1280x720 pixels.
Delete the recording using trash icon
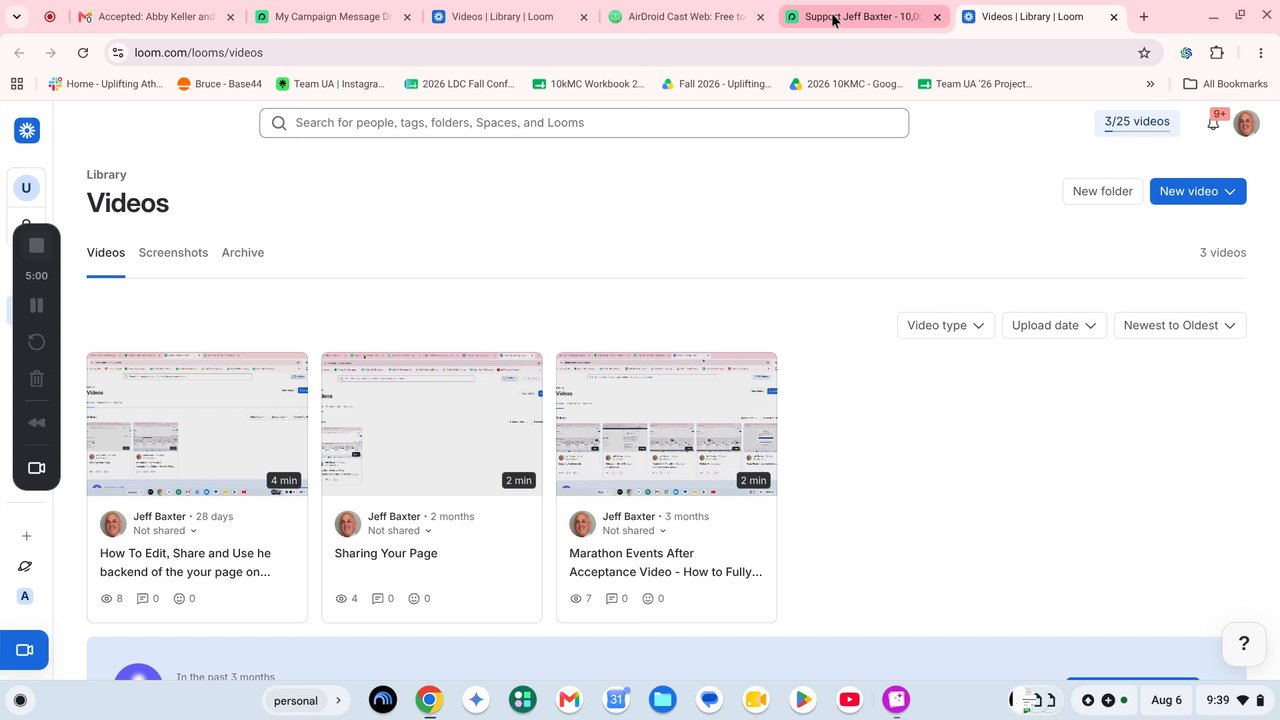tap(37, 379)
